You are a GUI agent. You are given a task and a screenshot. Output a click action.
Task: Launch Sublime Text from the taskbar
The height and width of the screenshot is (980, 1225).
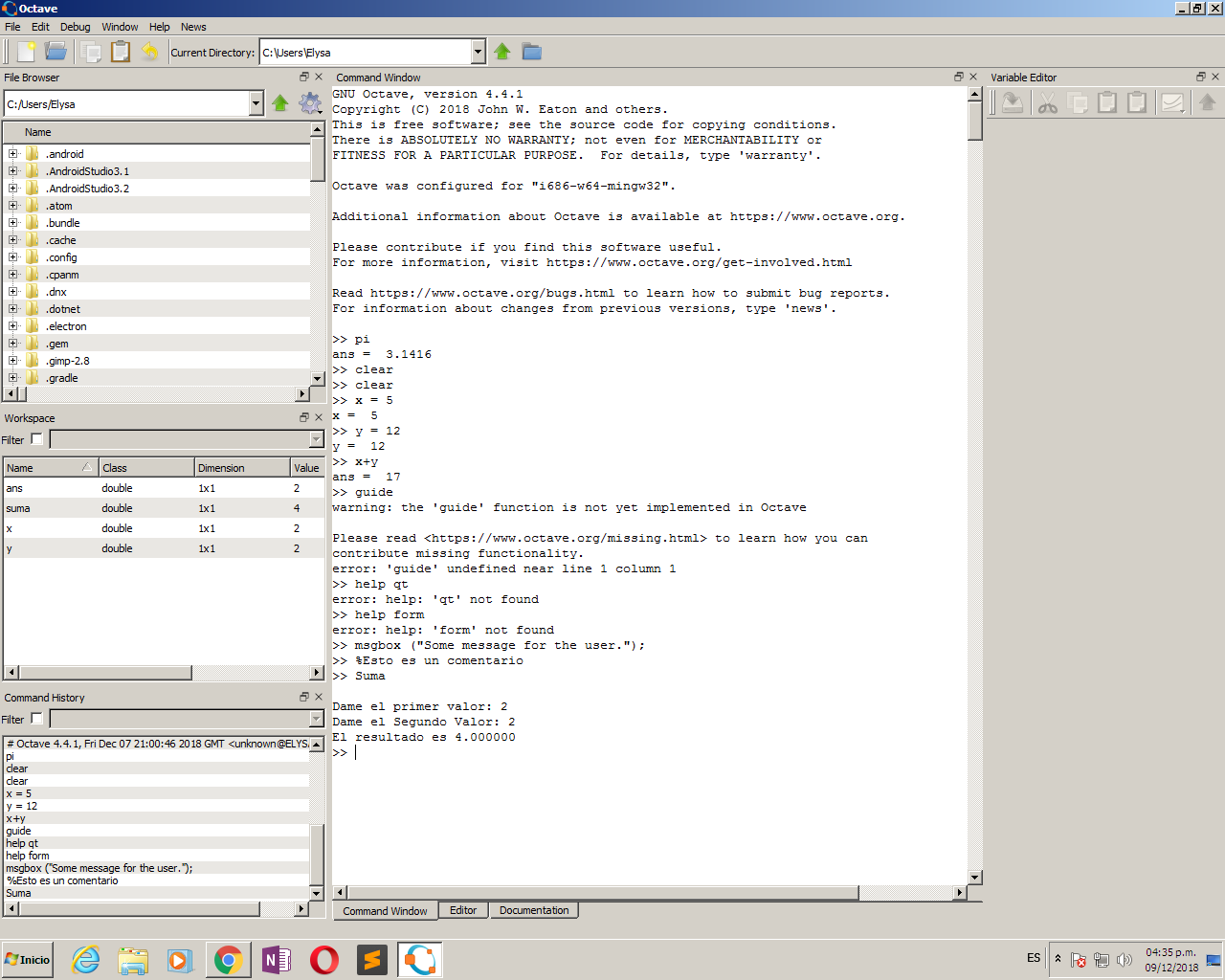(372, 960)
